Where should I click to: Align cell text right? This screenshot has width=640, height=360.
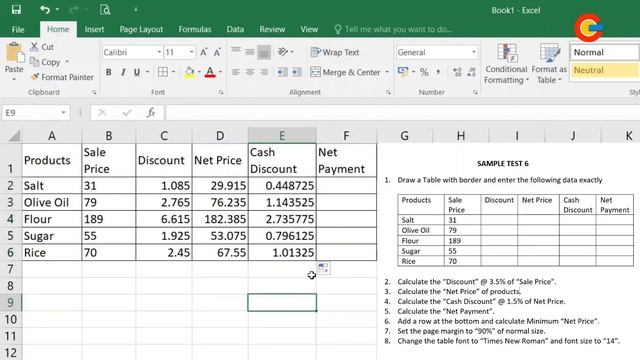264,72
